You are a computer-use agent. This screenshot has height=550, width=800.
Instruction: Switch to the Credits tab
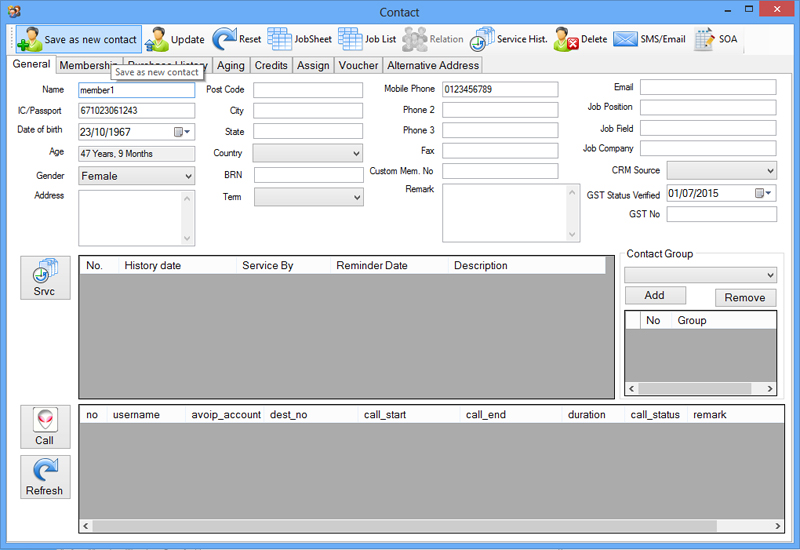[x=271, y=65]
